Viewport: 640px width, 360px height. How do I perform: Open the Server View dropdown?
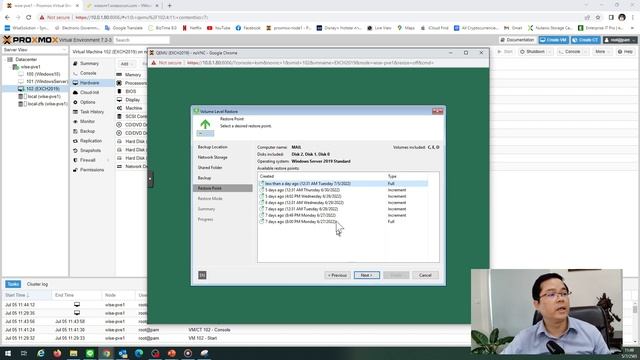pos(35,50)
